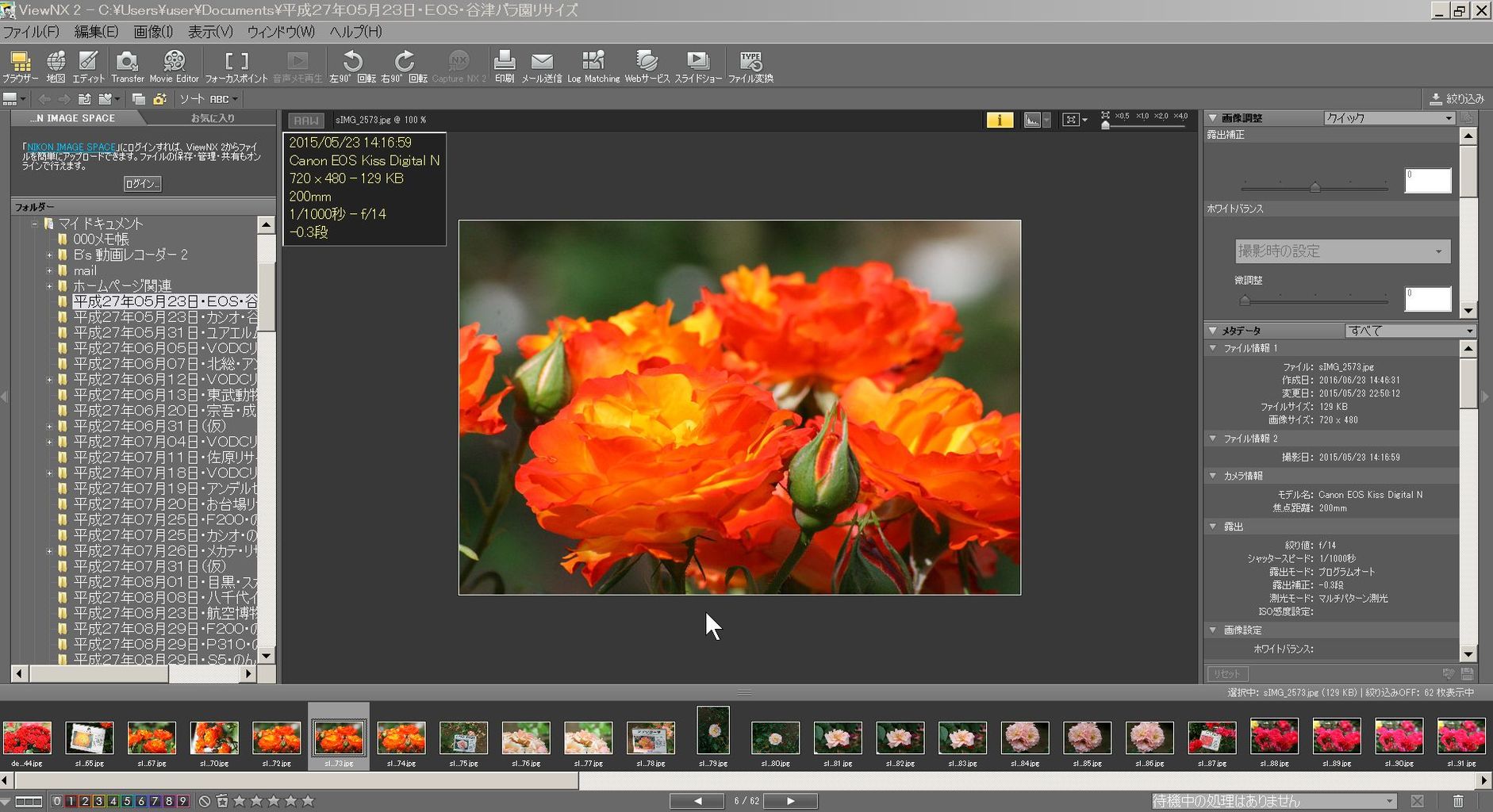Toggle the RAW display button
Image resolution: width=1493 pixels, height=812 pixels.
click(x=305, y=121)
